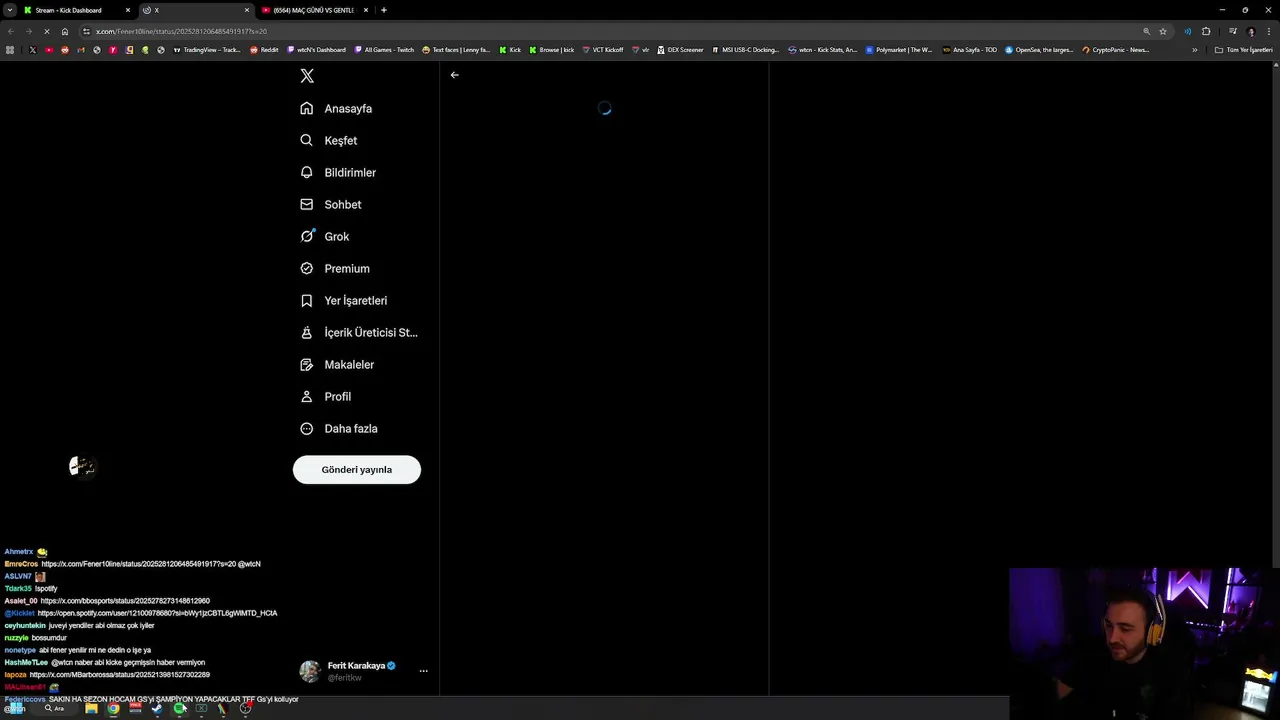
Task: Open MSI USB-C Docking bookmark
Action: (x=745, y=50)
